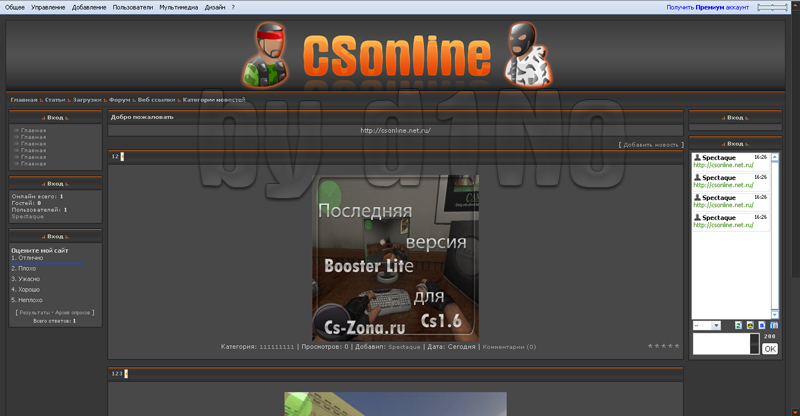
Task: Go to Статьи in site navigation
Action: pos(55,100)
